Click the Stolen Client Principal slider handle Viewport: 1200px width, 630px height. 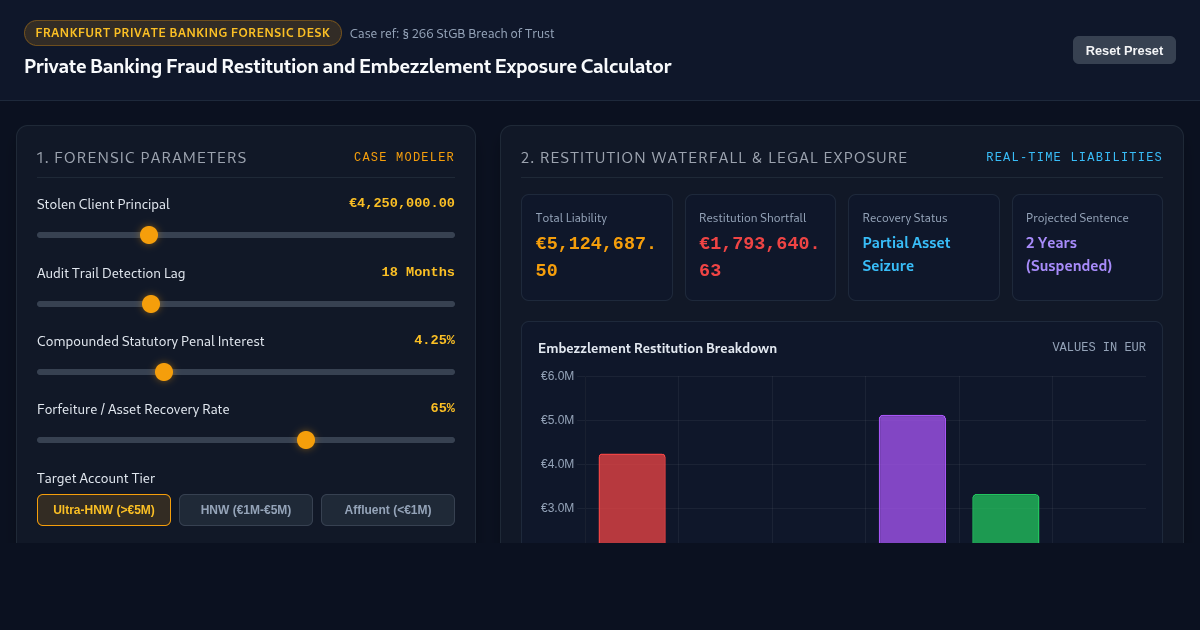pyautogui.click(x=149, y=235)
